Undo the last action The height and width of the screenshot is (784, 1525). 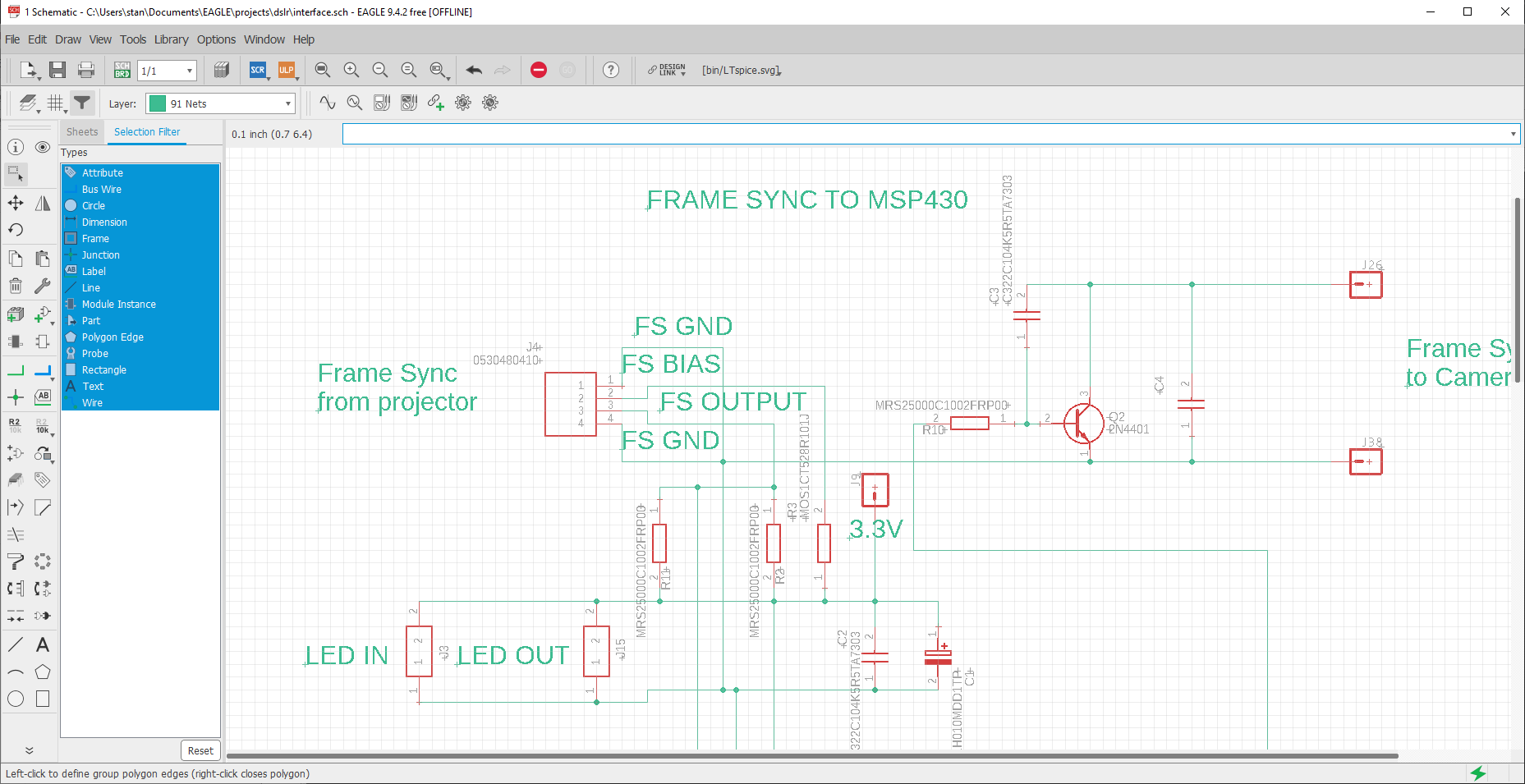[474, 70]
